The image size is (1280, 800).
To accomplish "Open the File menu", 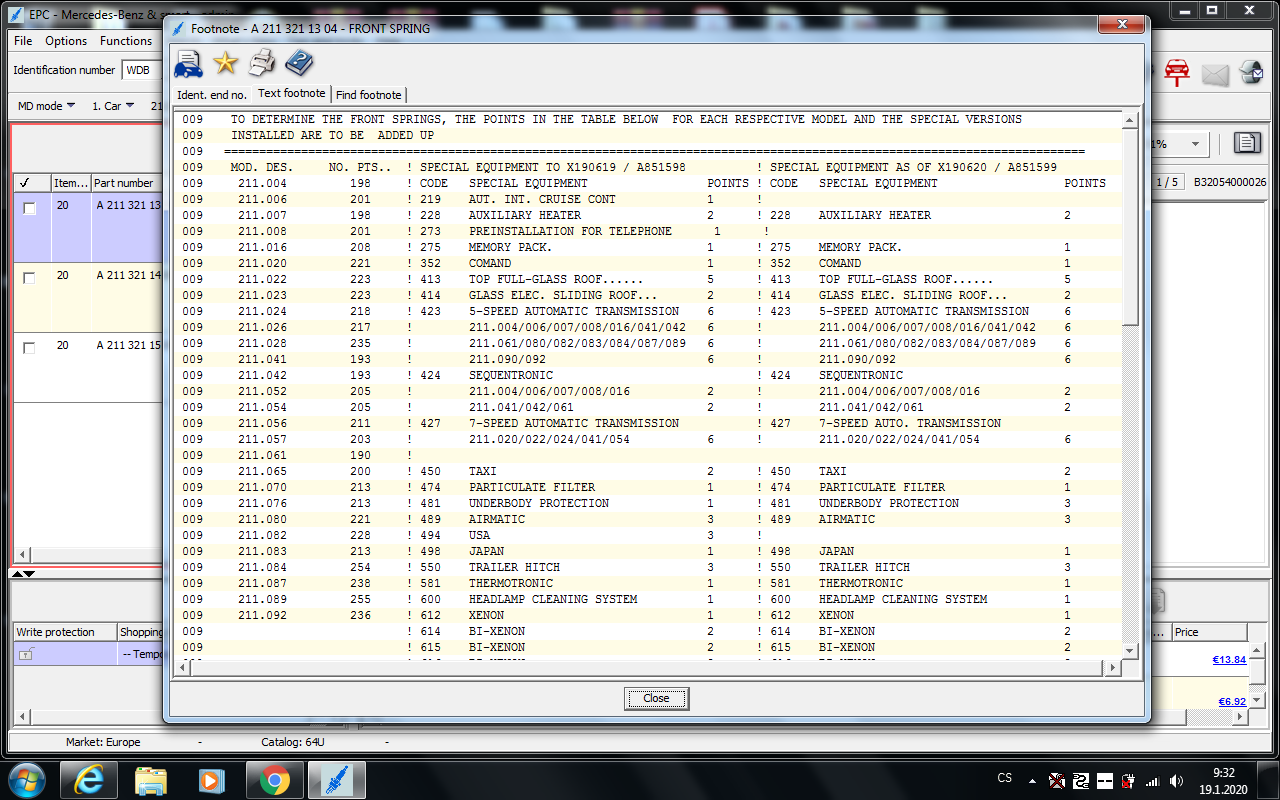I will (x=23, y=41).
